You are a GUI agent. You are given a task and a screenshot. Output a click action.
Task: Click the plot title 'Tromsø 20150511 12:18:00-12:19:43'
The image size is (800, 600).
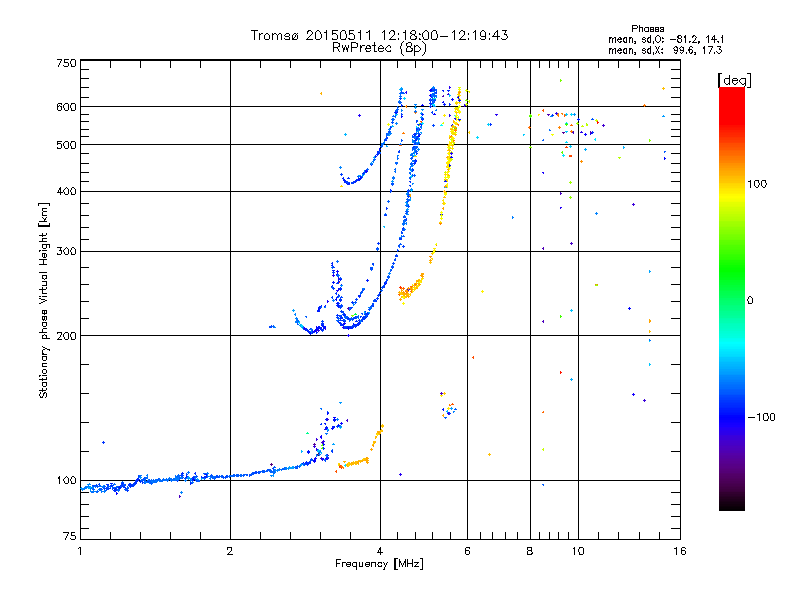coord(379,35)
